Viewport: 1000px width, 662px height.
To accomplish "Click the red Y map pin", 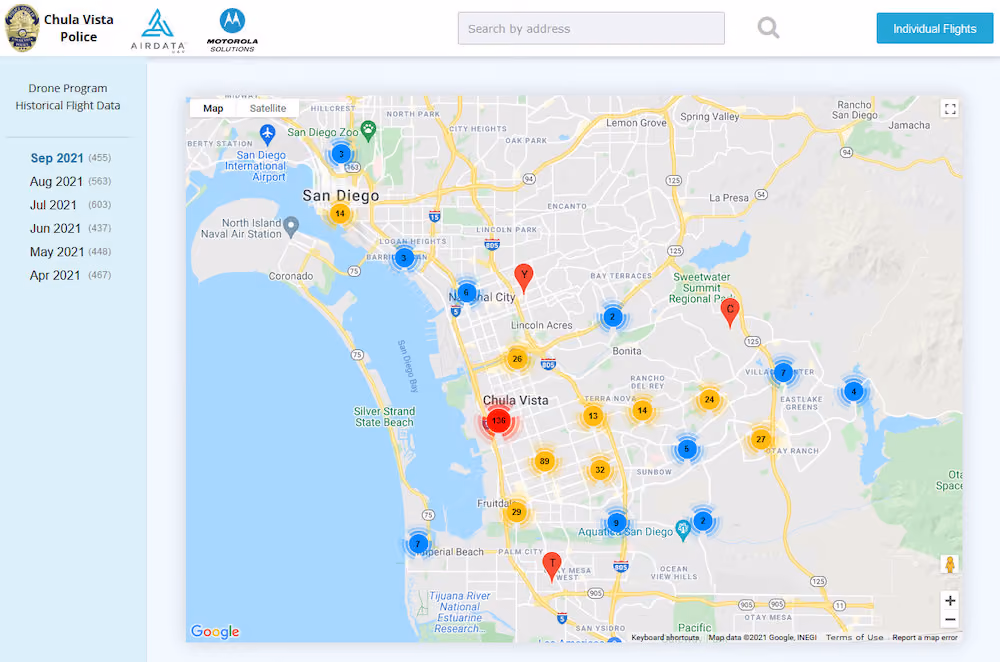I will (524, 278).
